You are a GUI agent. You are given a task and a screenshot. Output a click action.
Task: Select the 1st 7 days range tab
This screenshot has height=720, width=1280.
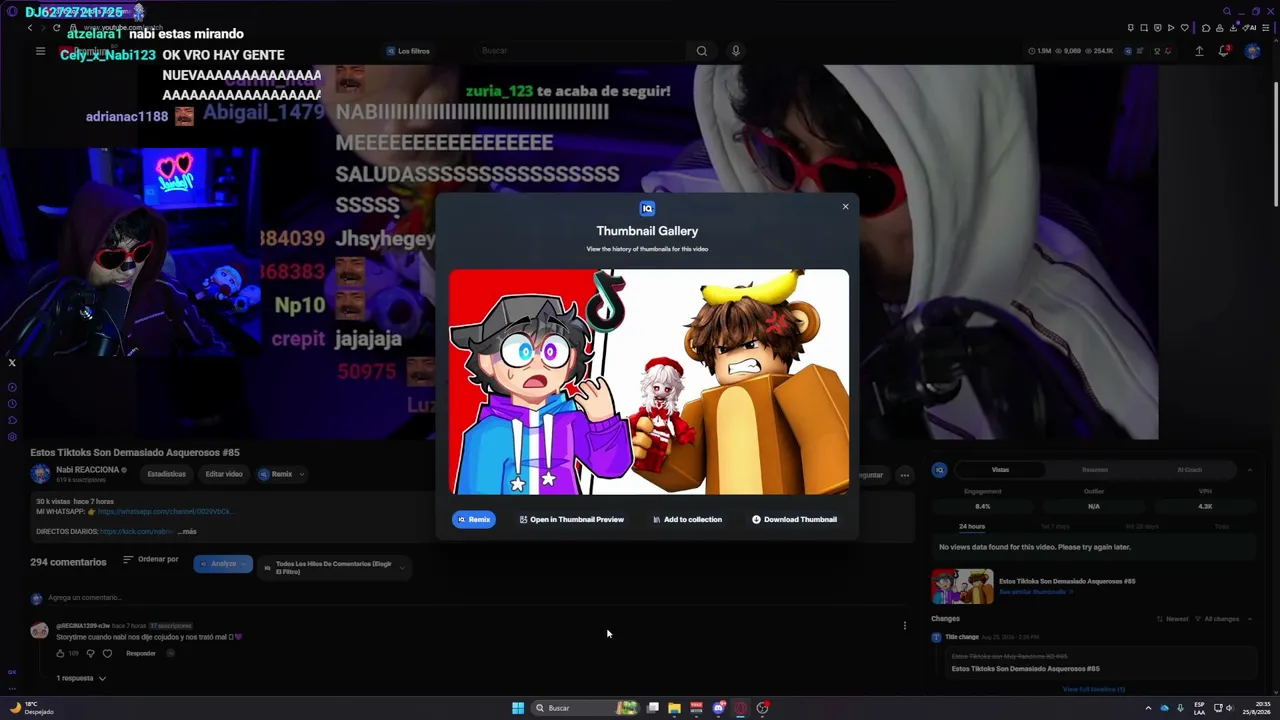[x=1055, y=526]
